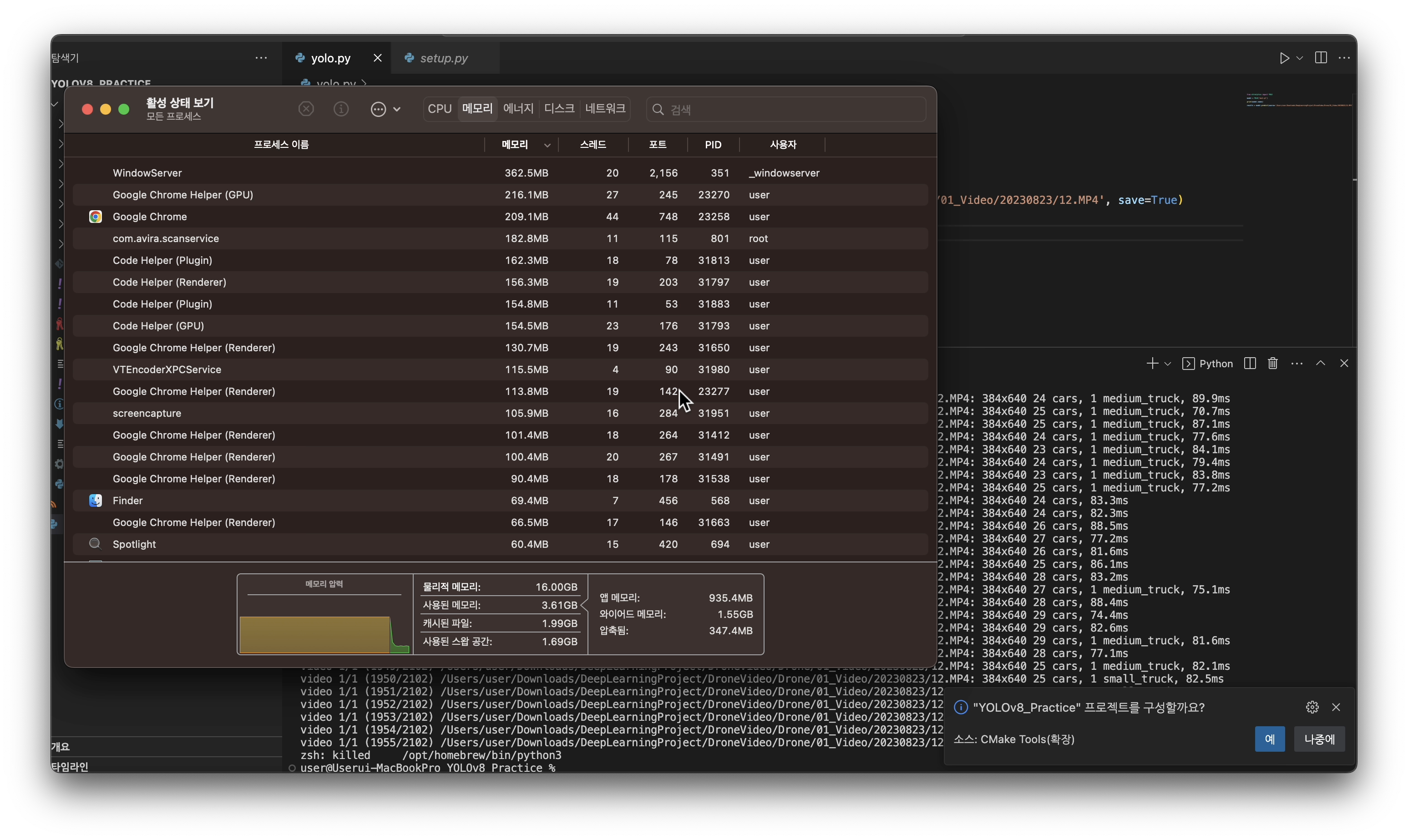The height and width of the screenshot is (840, 1408).
Task: Select the Google Chrome process row
Action: pos(149,217)
